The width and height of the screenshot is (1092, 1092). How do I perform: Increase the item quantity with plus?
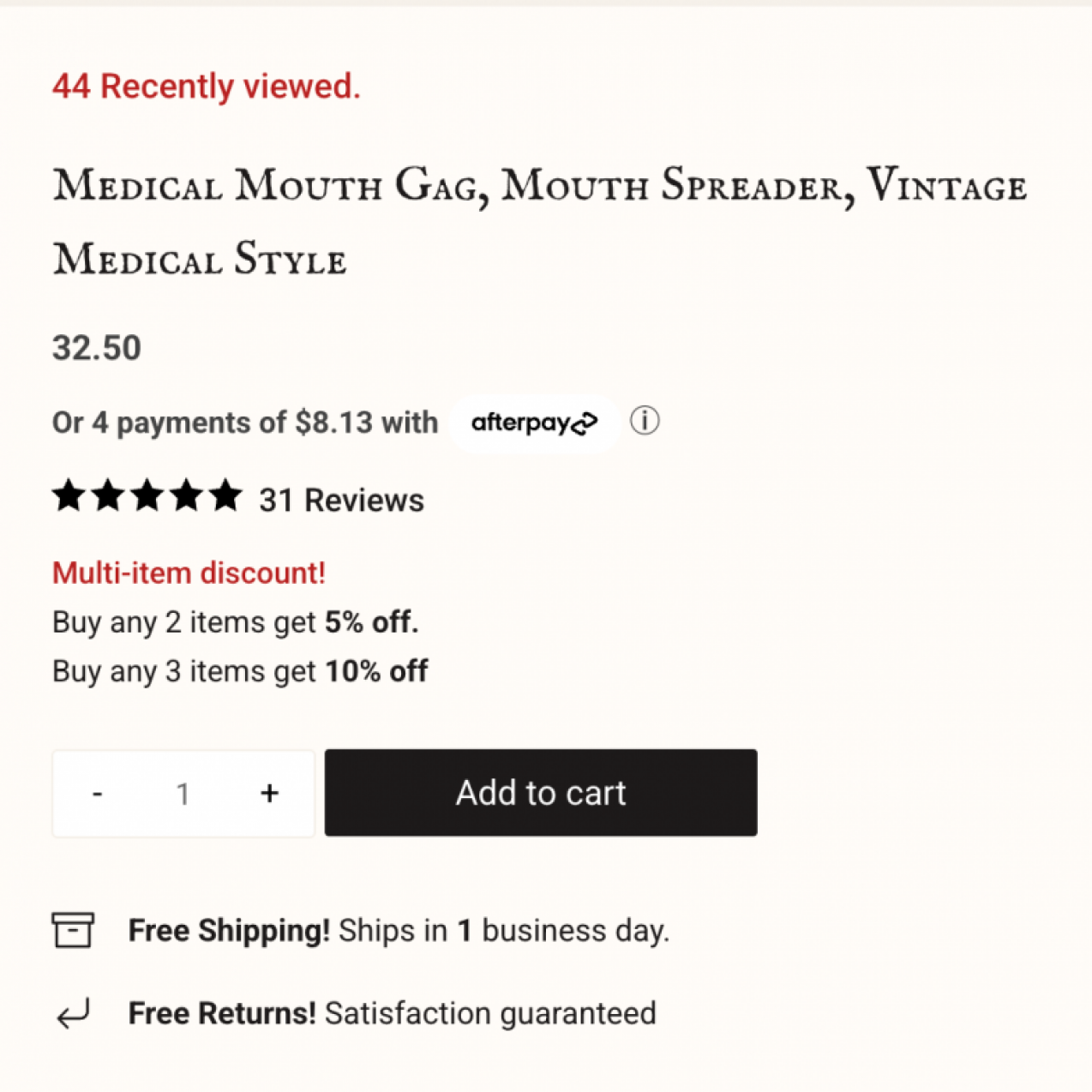click(268, 793)
